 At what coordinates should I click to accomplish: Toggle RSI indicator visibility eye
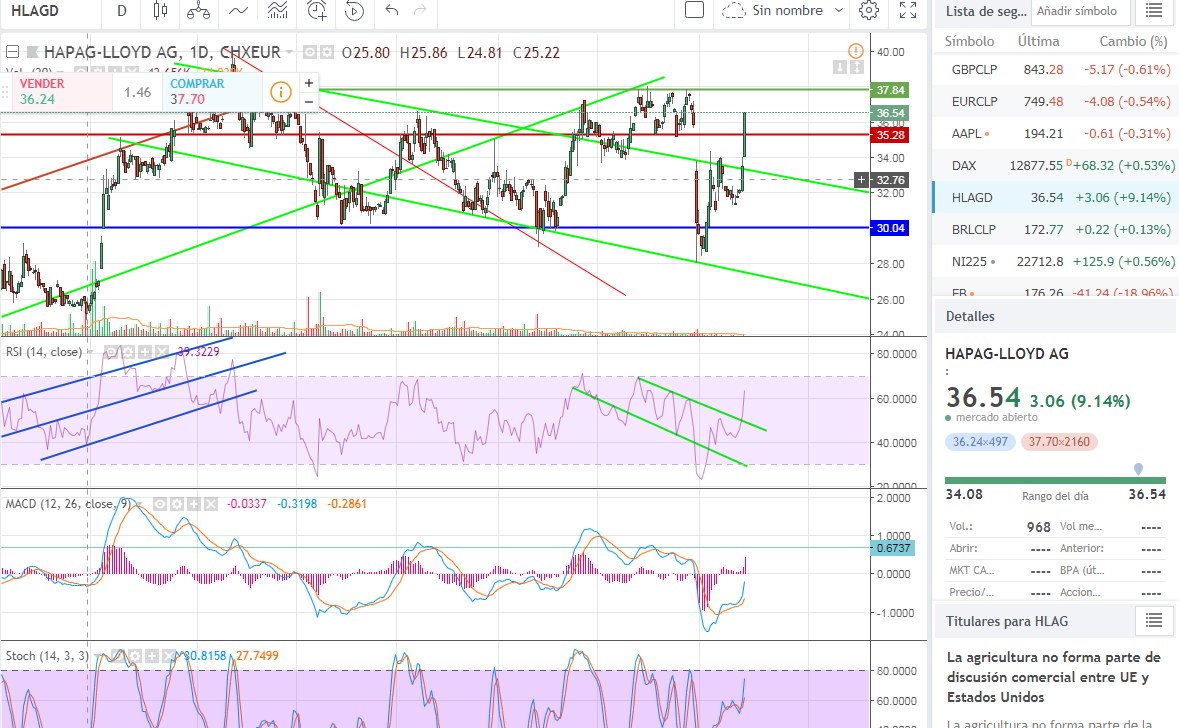point(111,351)
